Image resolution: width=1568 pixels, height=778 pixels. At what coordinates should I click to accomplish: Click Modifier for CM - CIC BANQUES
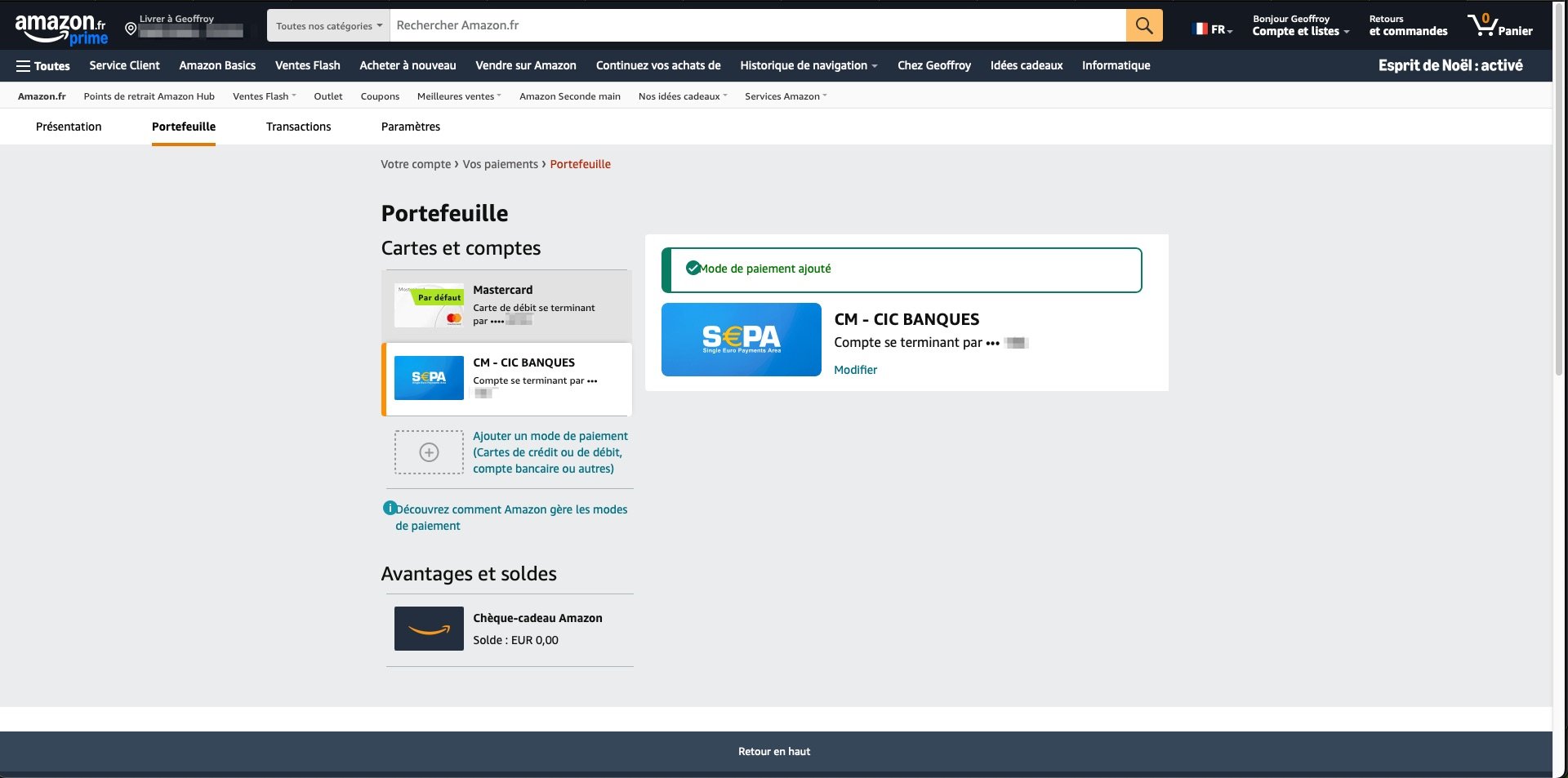855,370
